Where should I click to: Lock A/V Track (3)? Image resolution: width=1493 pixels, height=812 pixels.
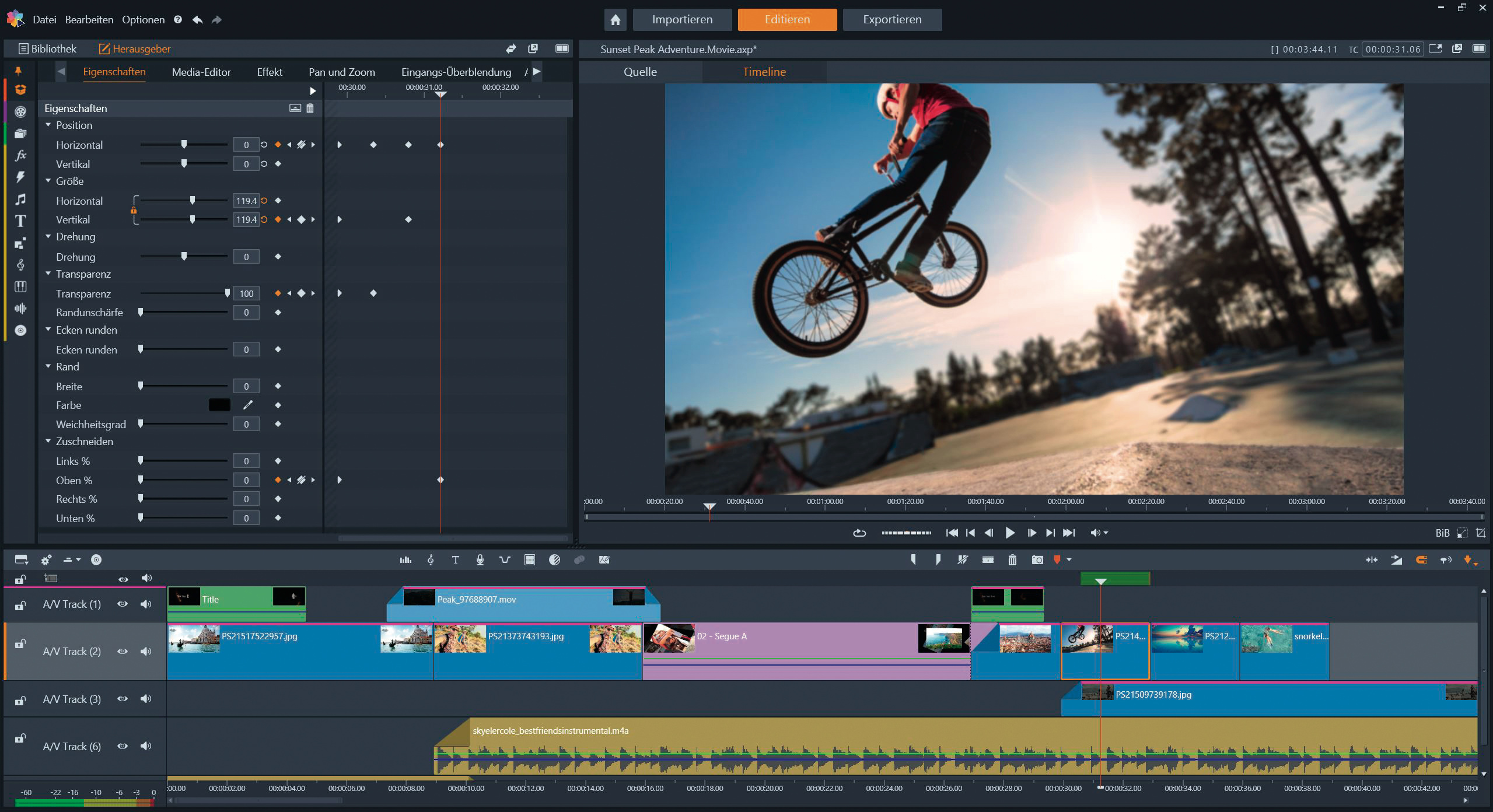(x=20, y=700)
